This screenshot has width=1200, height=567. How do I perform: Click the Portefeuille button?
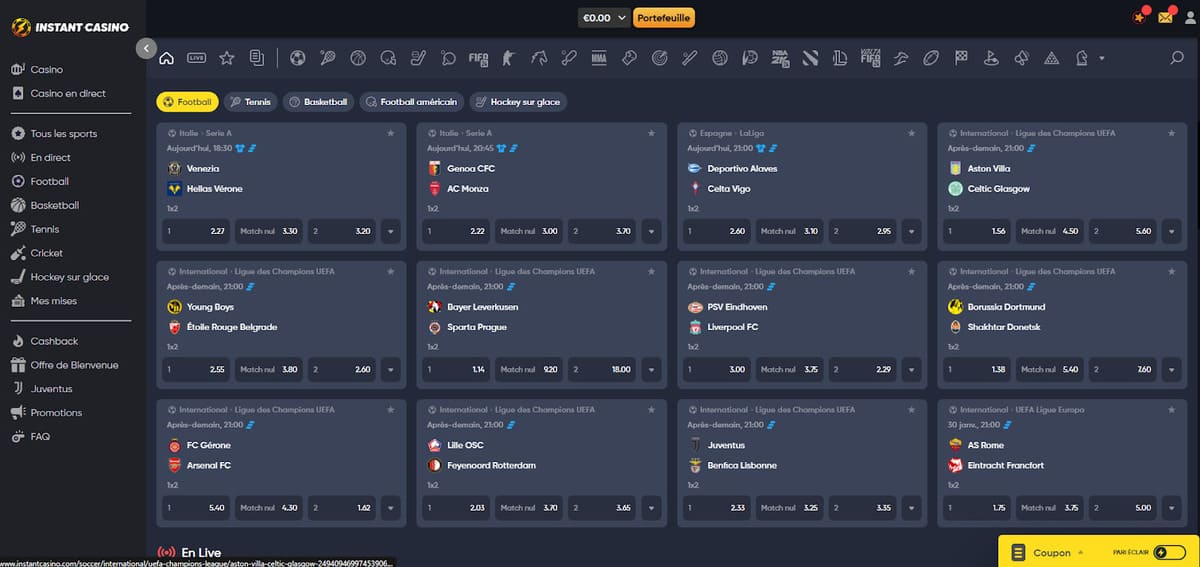click(664, 17)
